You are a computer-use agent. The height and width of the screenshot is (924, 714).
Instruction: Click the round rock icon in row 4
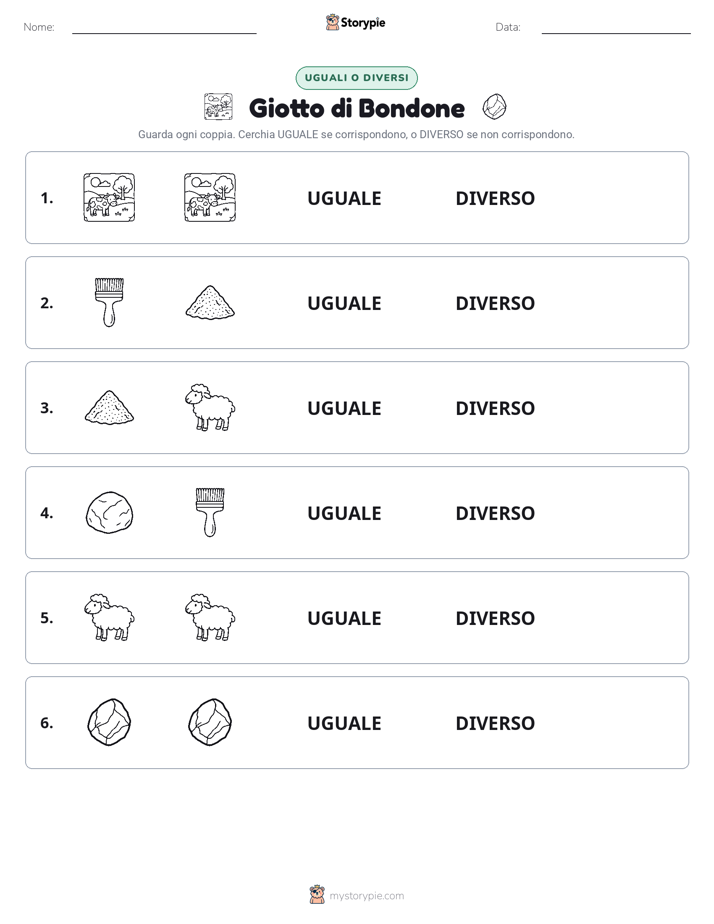tap(109, 513)
